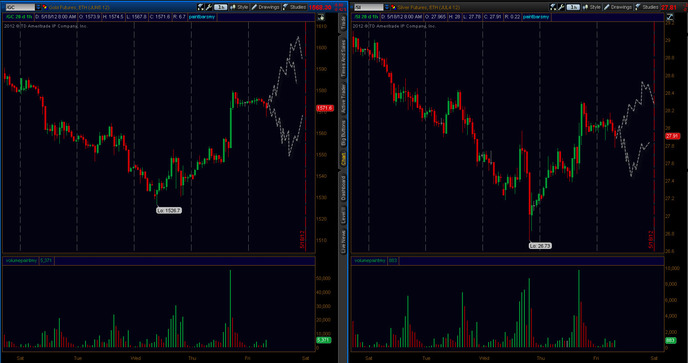Click the gold symbol input field
This screenshot has width=688, height=363.
[20, 7]
